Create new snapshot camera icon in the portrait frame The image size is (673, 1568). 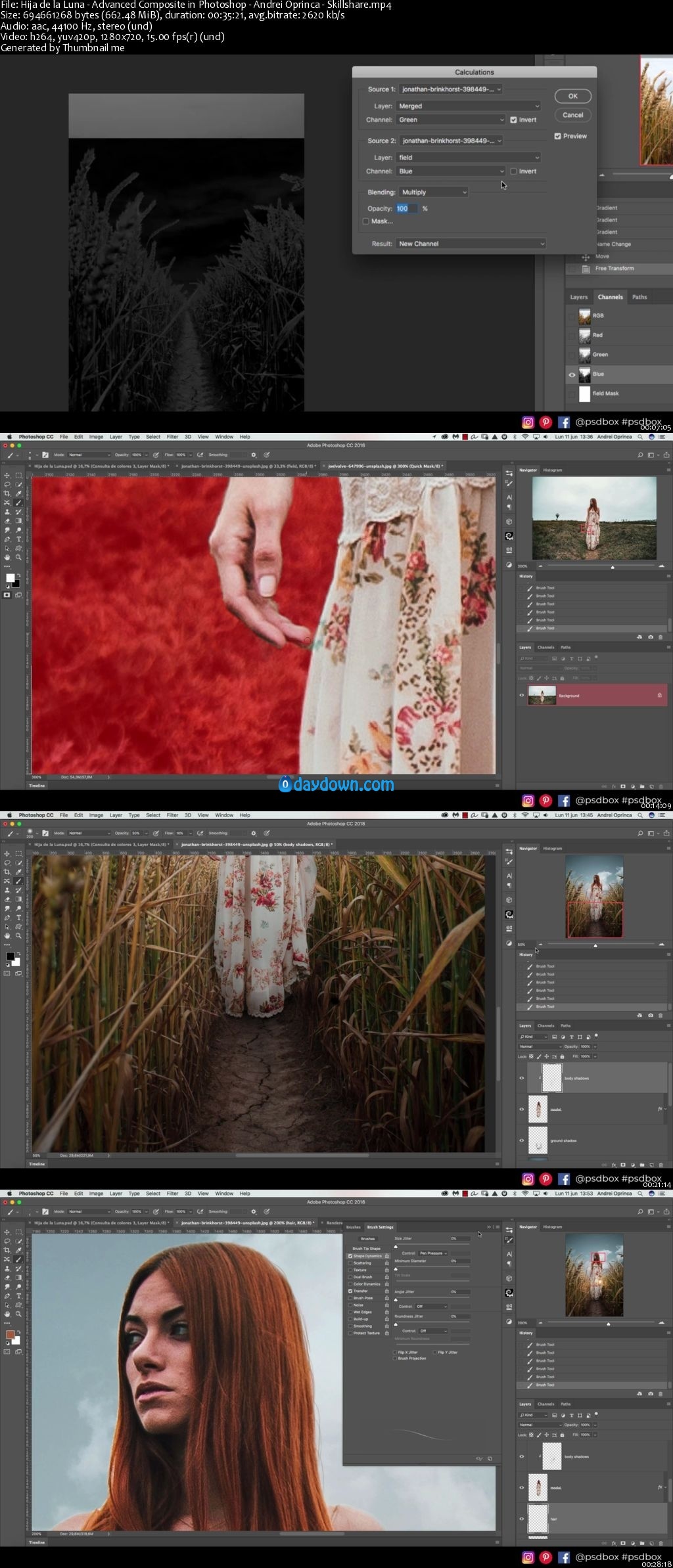click(651, 1393)
